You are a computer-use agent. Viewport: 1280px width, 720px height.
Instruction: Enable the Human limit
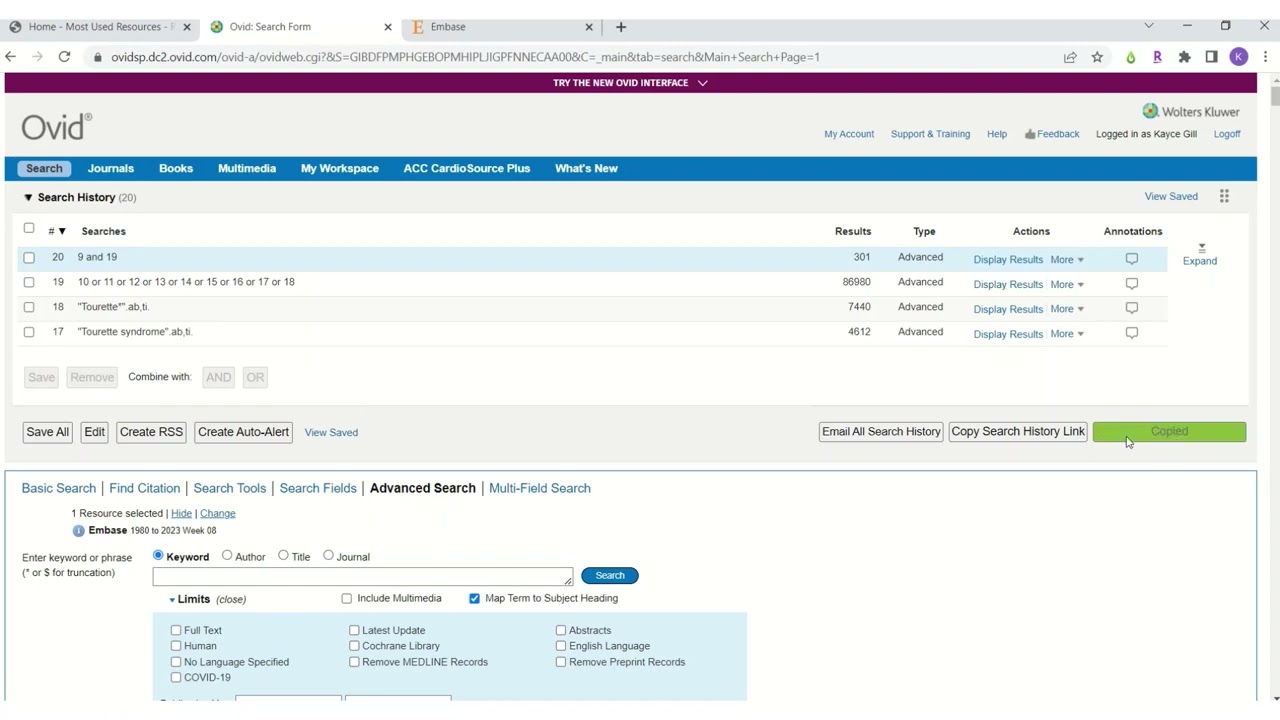pos(176,646)
